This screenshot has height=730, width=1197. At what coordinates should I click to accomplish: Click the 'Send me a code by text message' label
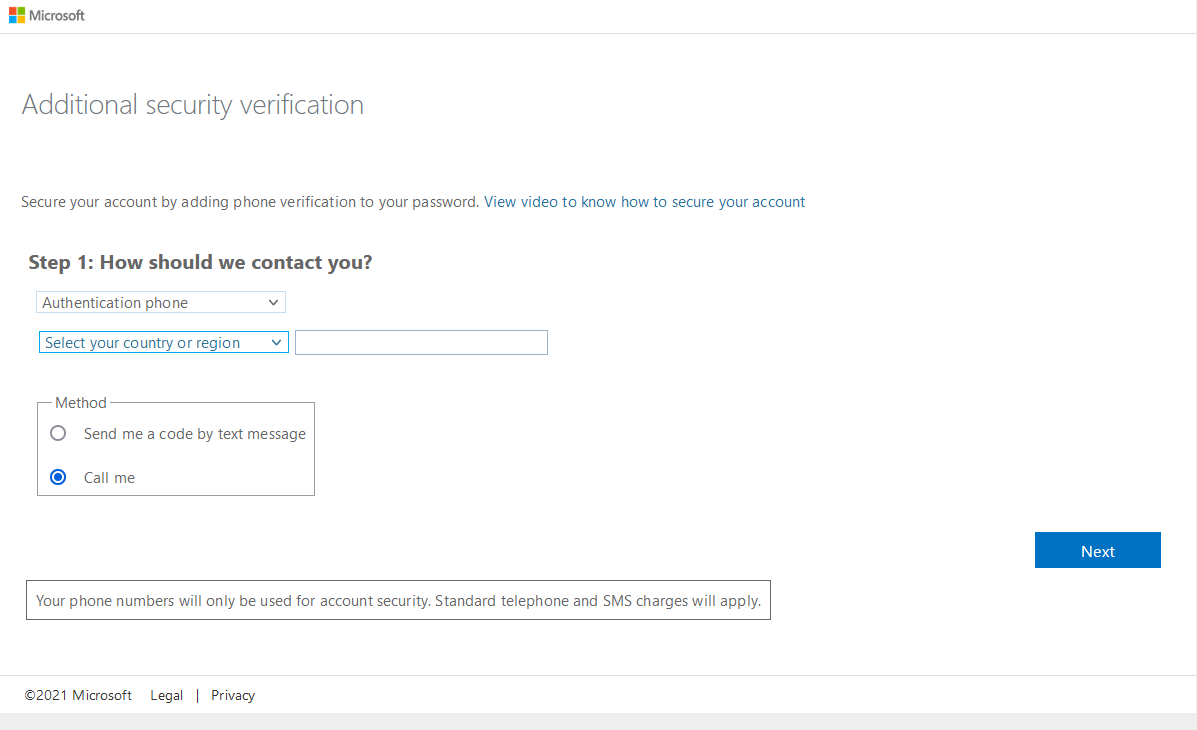click(195, 434)
